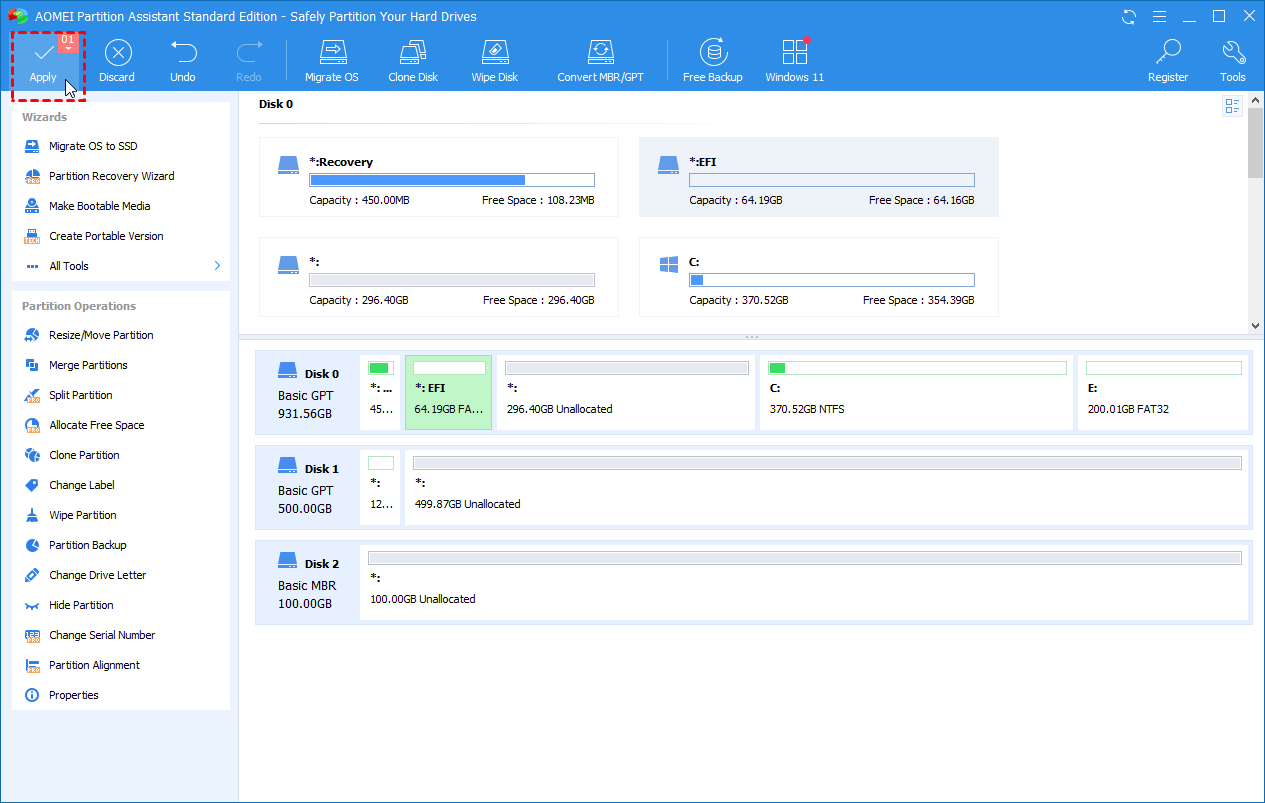Open the Clone Disk tool
The width and height of the screenshot is (1265, 803).
click(413, 62)
